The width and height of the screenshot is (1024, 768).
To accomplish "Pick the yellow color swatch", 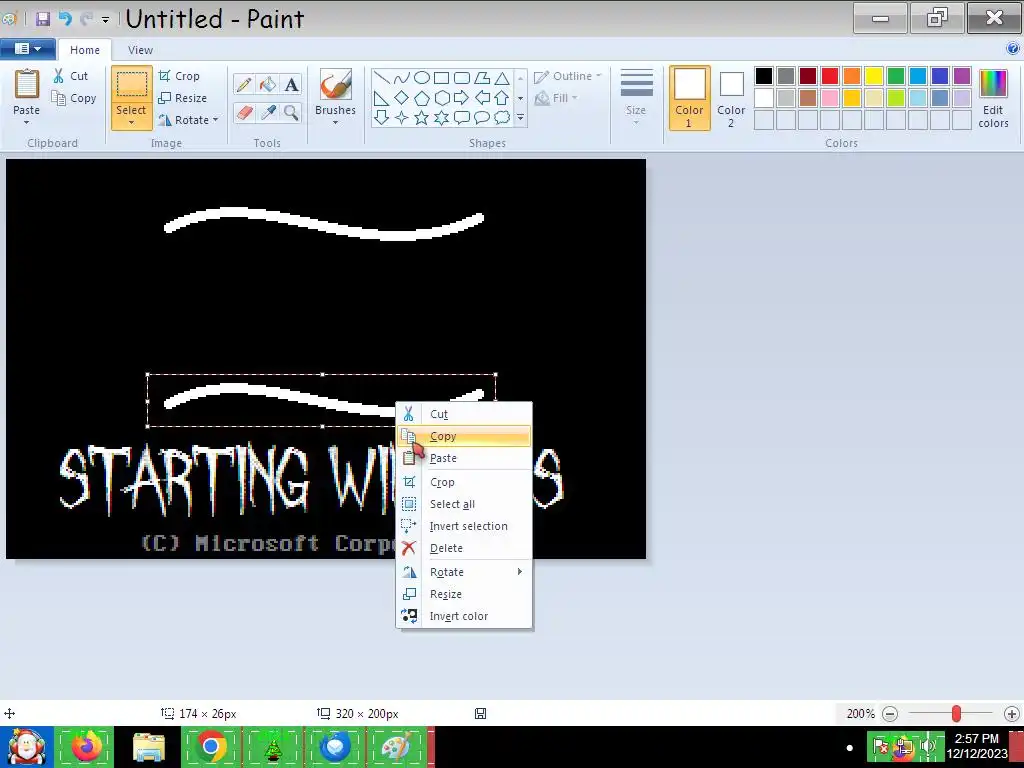I will point(874,76).
